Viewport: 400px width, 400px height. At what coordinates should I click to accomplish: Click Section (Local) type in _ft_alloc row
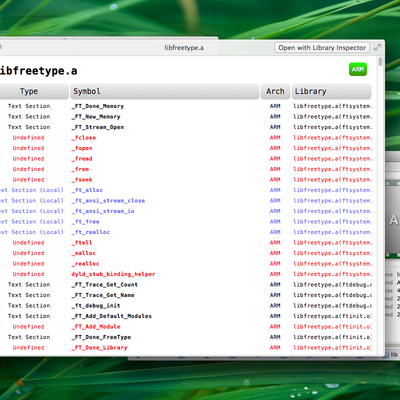(32, 190)
